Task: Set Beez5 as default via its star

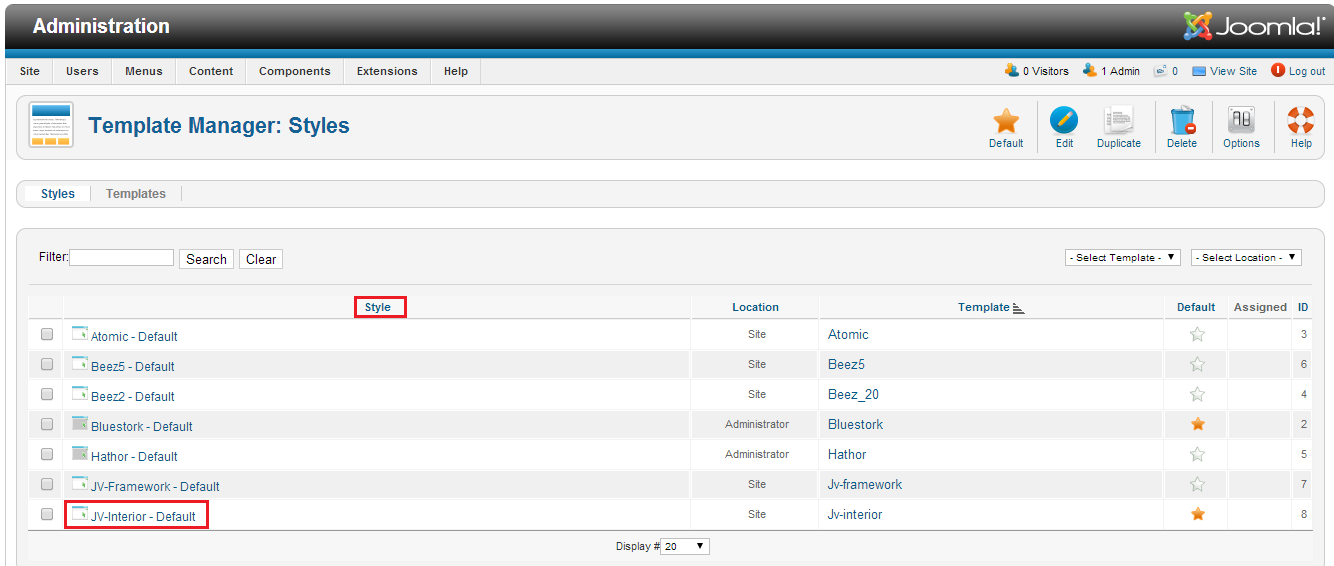Action: [x=1197, y=365]
